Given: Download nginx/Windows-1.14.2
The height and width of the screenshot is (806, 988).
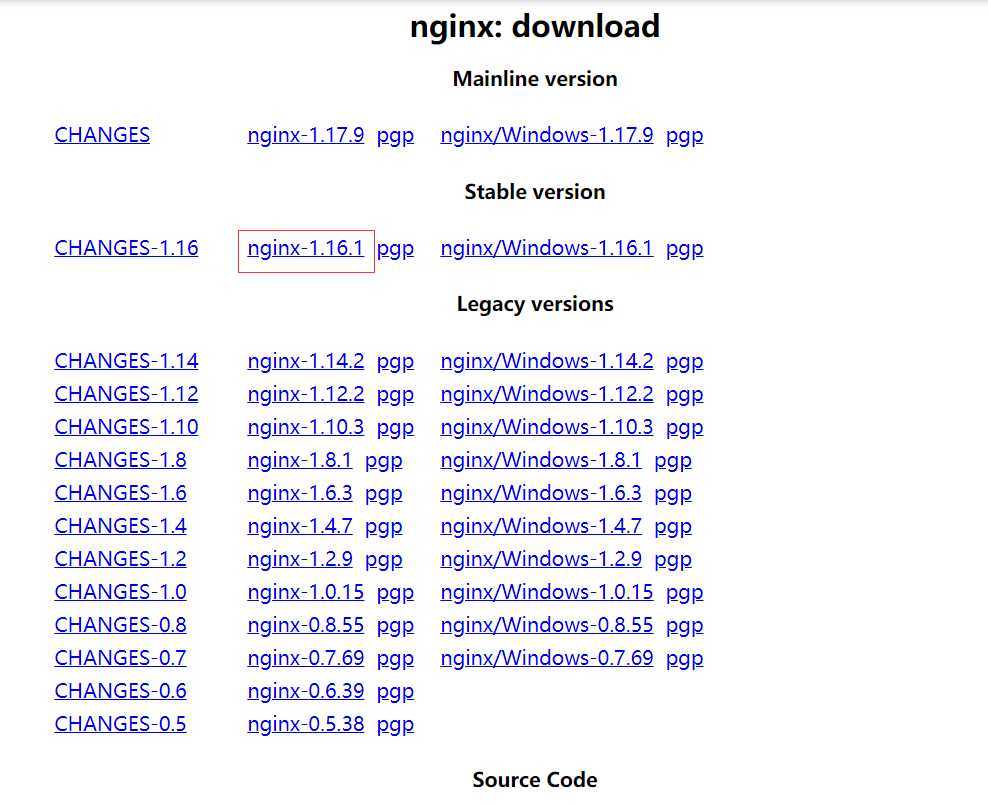Looking at the screenshot, I should point(546,360).
